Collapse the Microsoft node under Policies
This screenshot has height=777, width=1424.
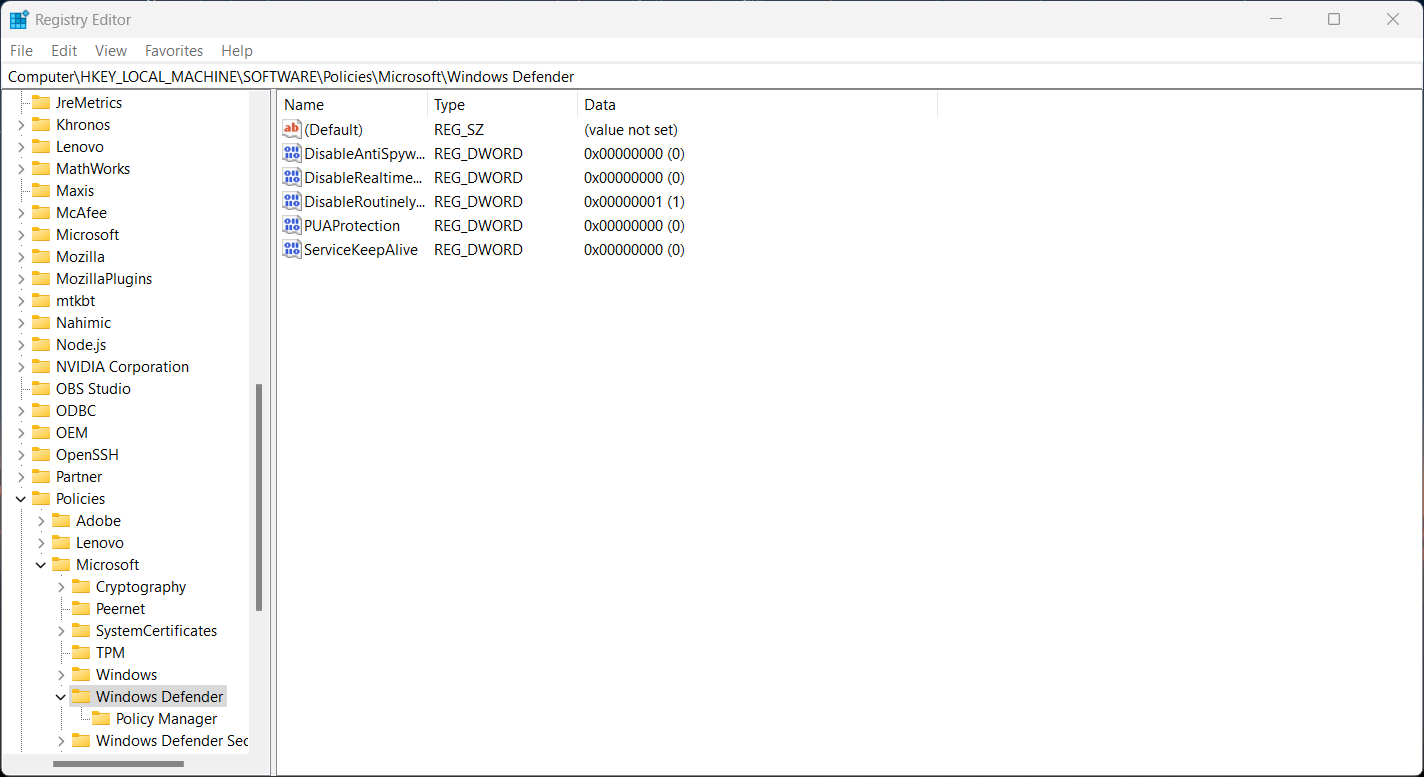coord(40,564)
